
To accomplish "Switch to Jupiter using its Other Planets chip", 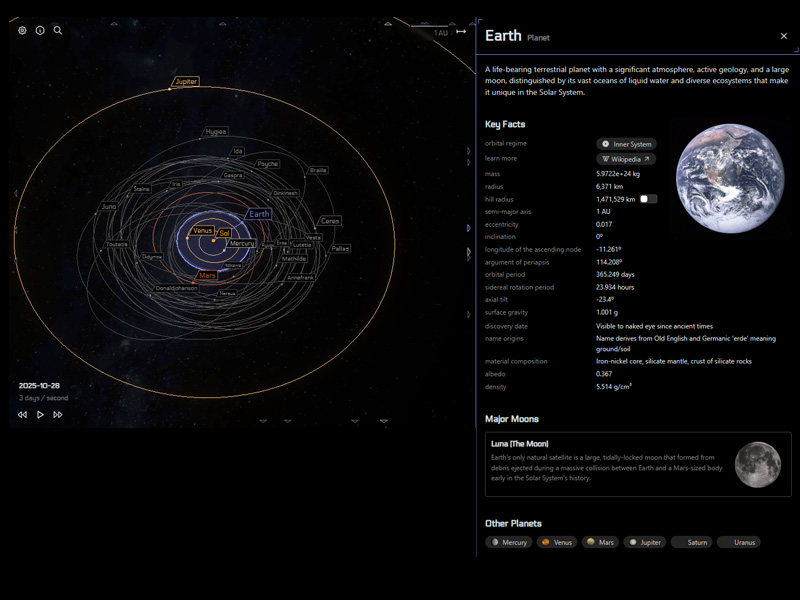I will click(x=644, y=542).
